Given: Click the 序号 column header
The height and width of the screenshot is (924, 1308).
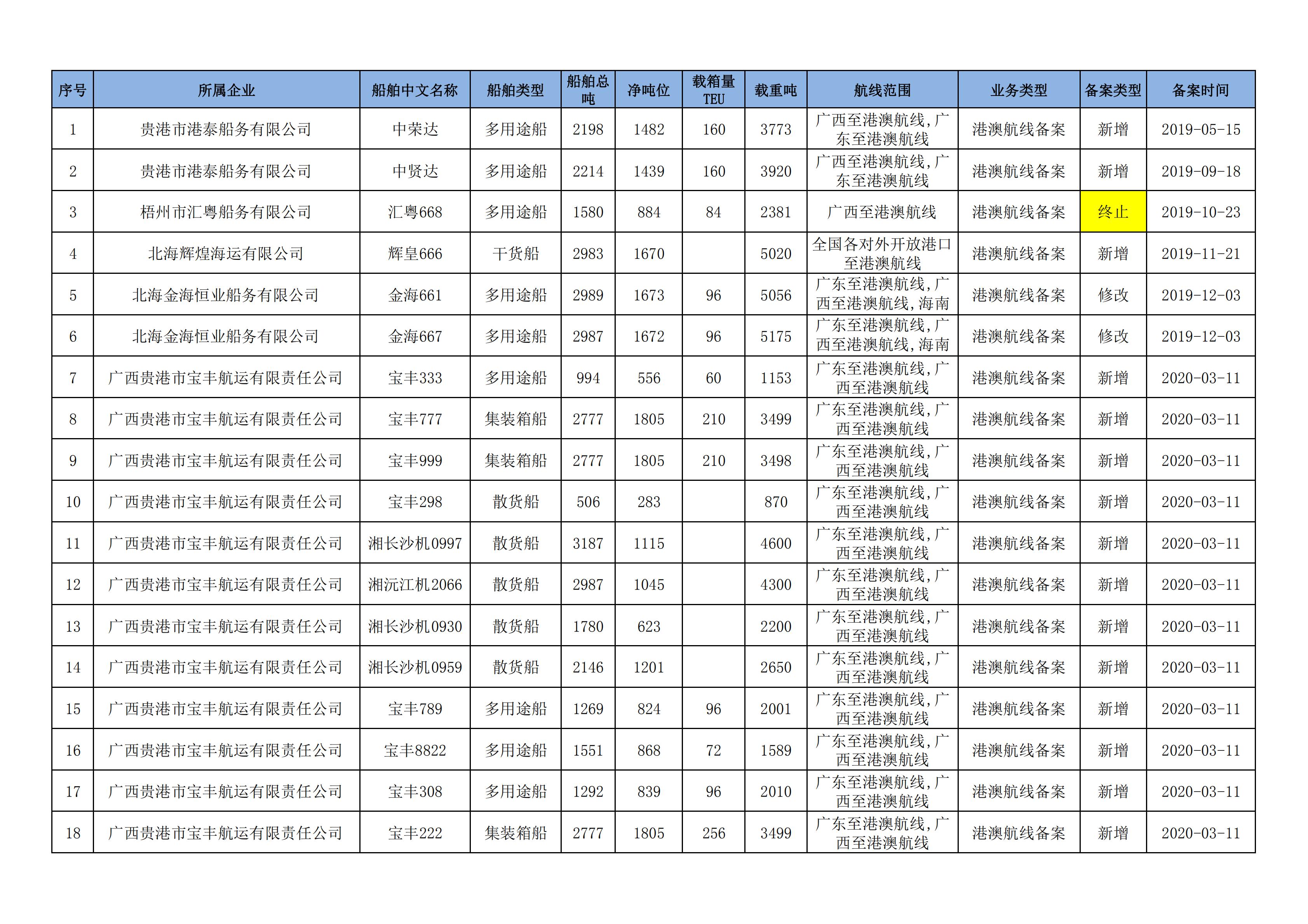Looking at the screenshot, I should pyautogui.click(x=72, y=90).
